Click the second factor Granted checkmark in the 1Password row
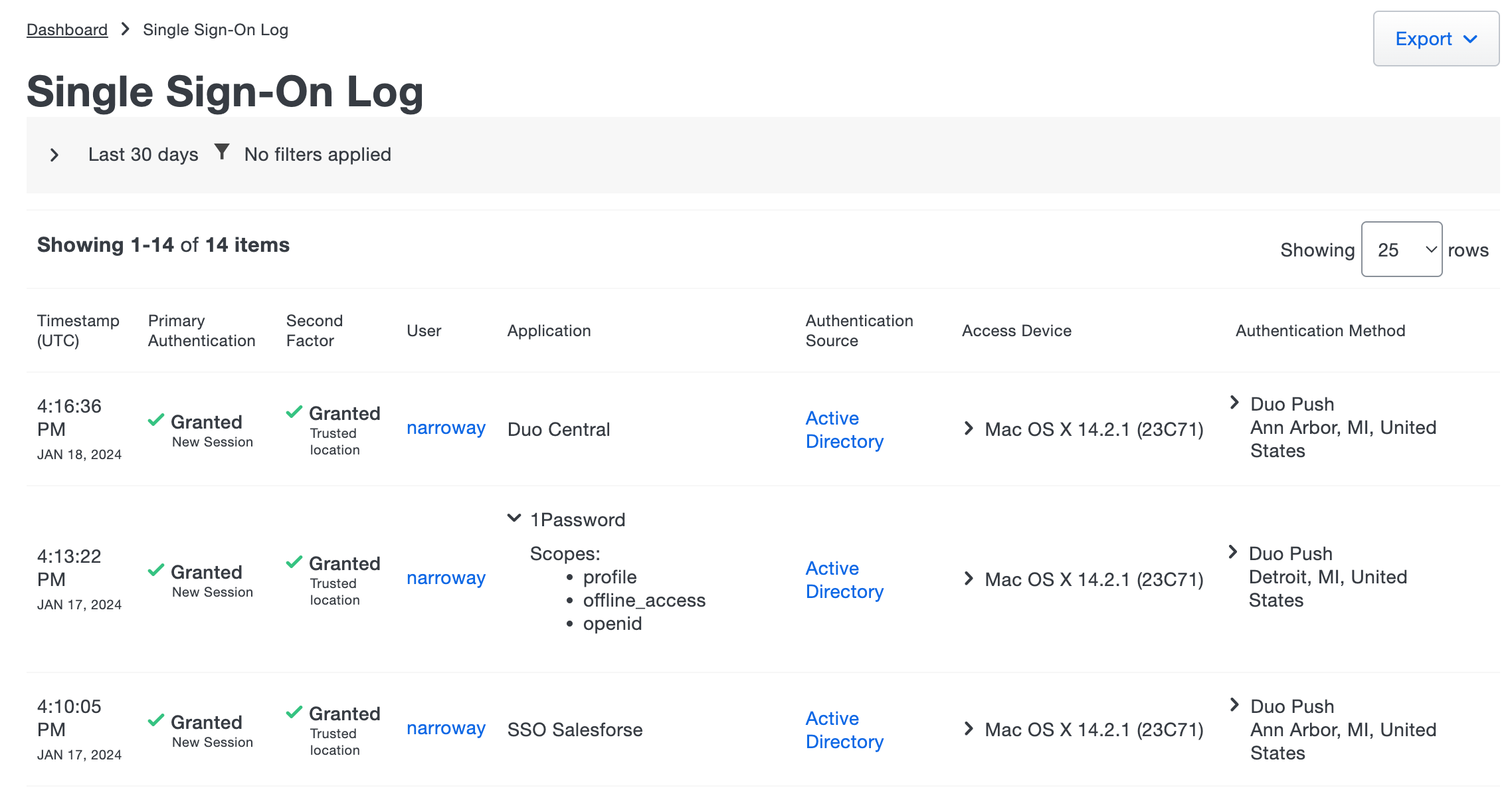The width and height of the screenshot is (1512, 792). click(x=294, y=561)
